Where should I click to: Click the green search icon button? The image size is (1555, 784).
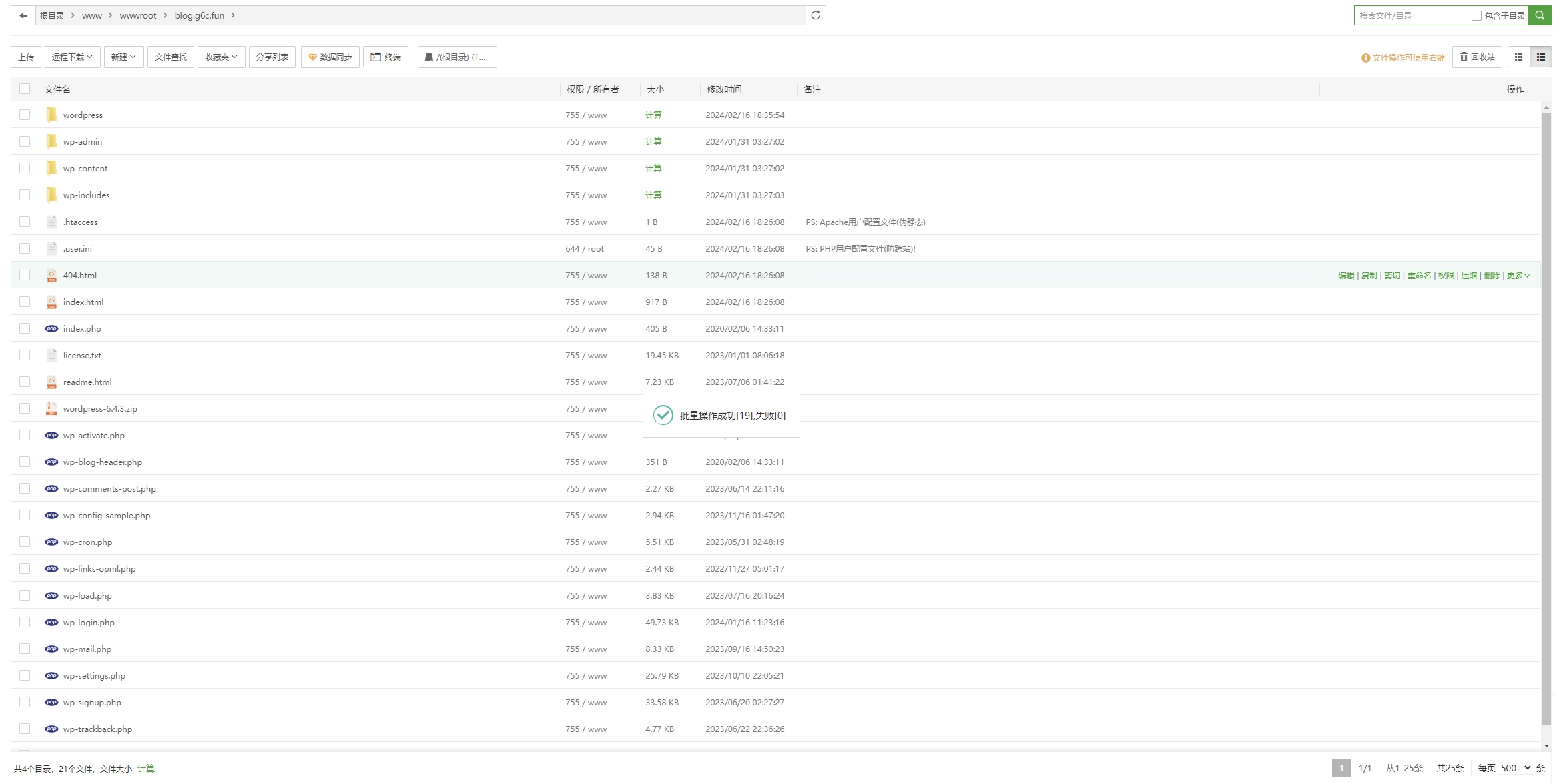pyautogui.click(x=1540, y=15)
